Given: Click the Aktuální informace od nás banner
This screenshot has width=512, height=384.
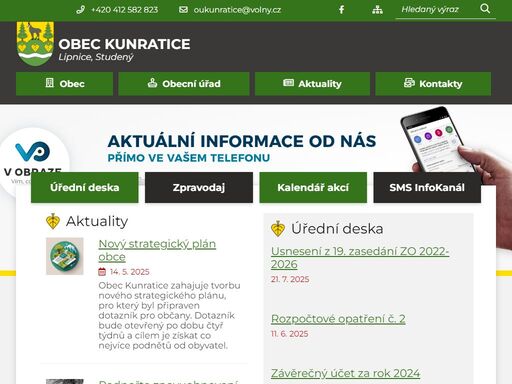Looking at the screenshot, I should pos(242,148).
